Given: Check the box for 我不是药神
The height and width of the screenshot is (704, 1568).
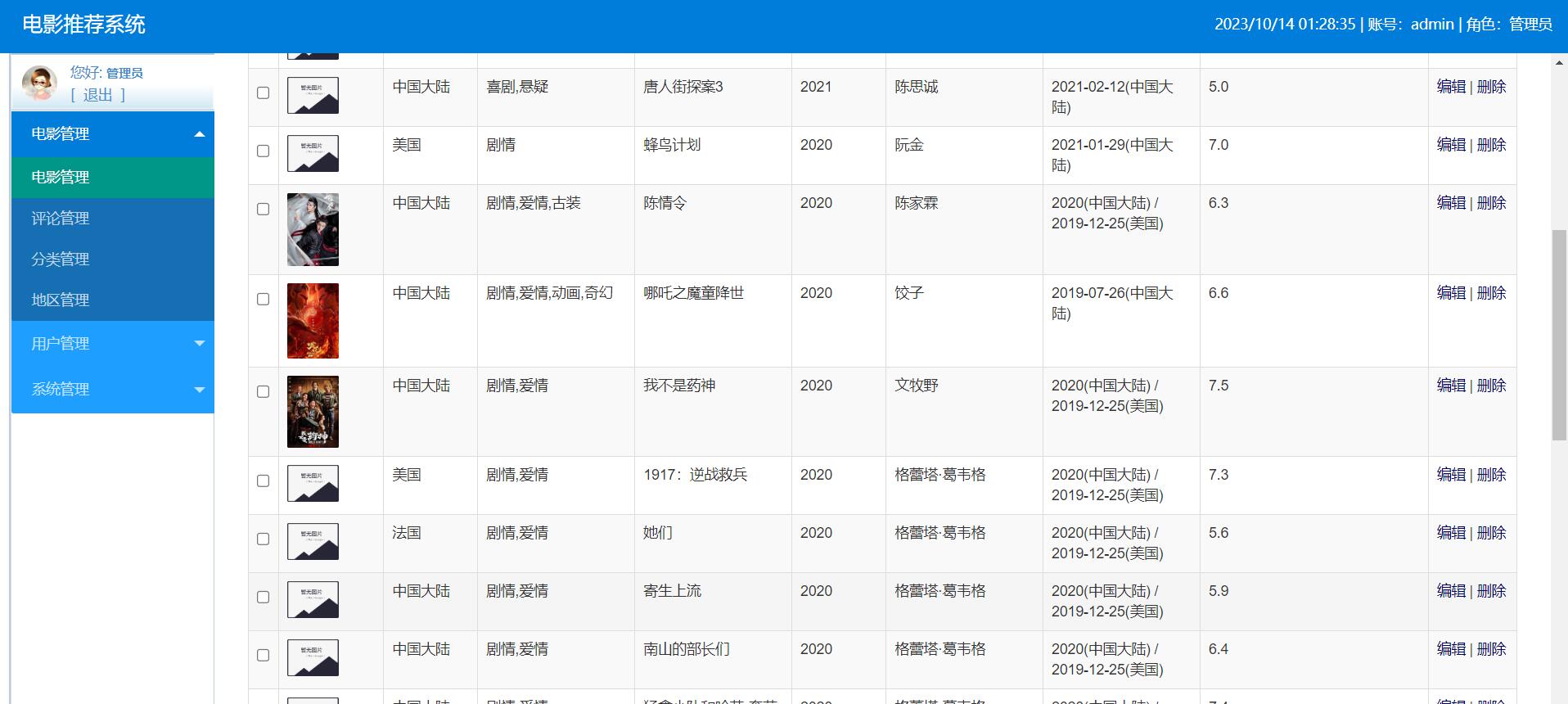Looking at the screenshot, I should tap(264, 391).
